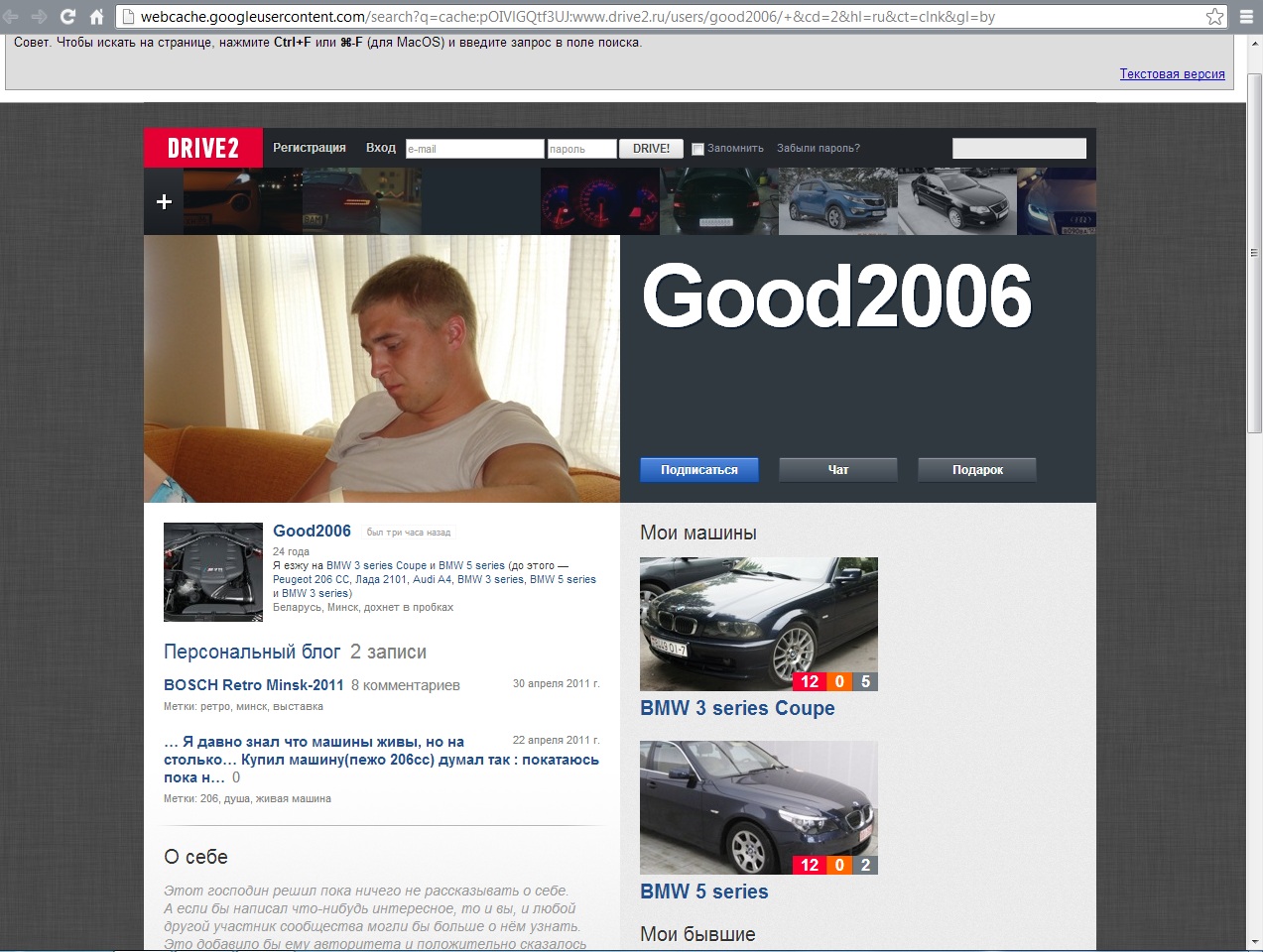Open the Регистрация menu item
Image resolution: width=1263 pixels, height=952 pixels.
[310, 148]
